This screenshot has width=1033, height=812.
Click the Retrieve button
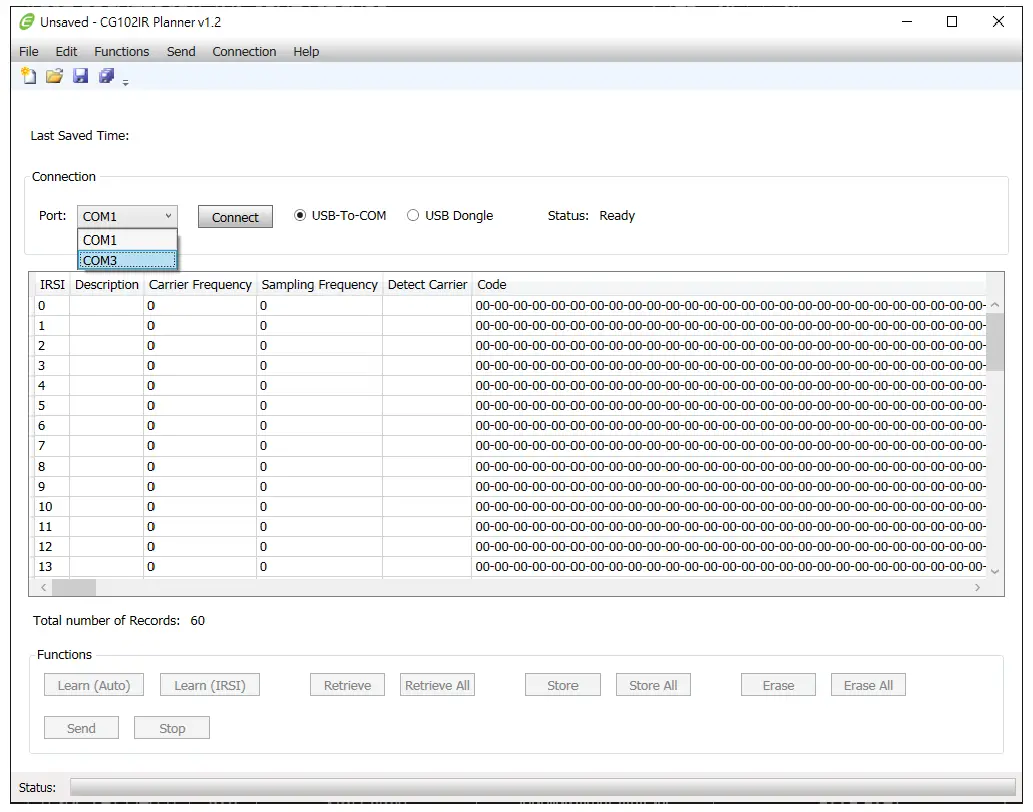click(x=347, y=685)
